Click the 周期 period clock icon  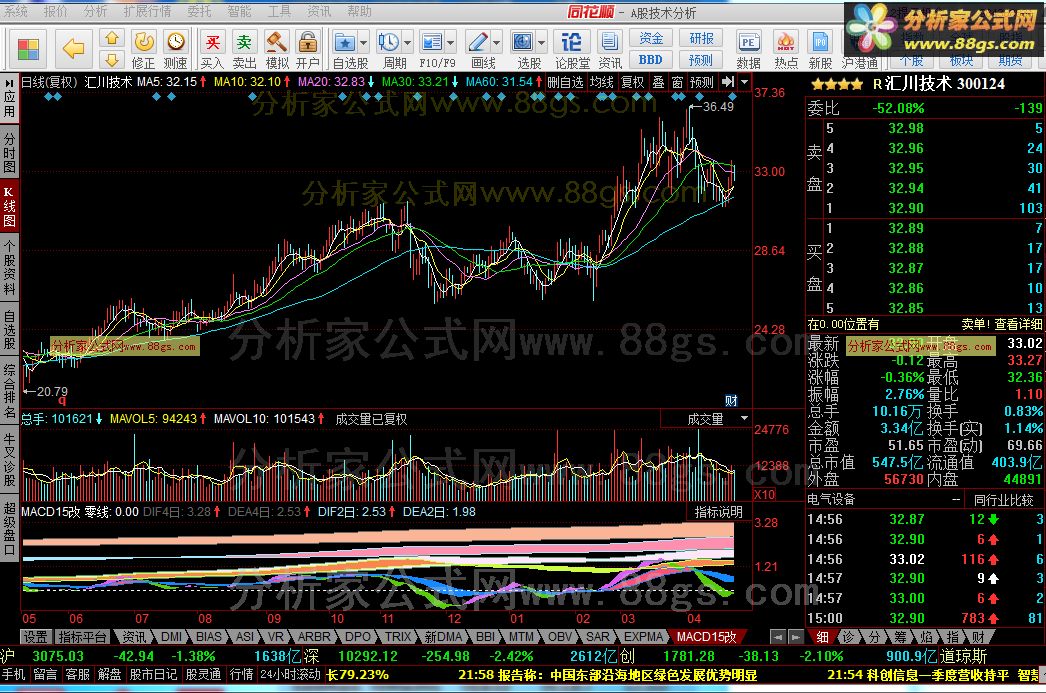pyautogui.click(x=388, y=43)
